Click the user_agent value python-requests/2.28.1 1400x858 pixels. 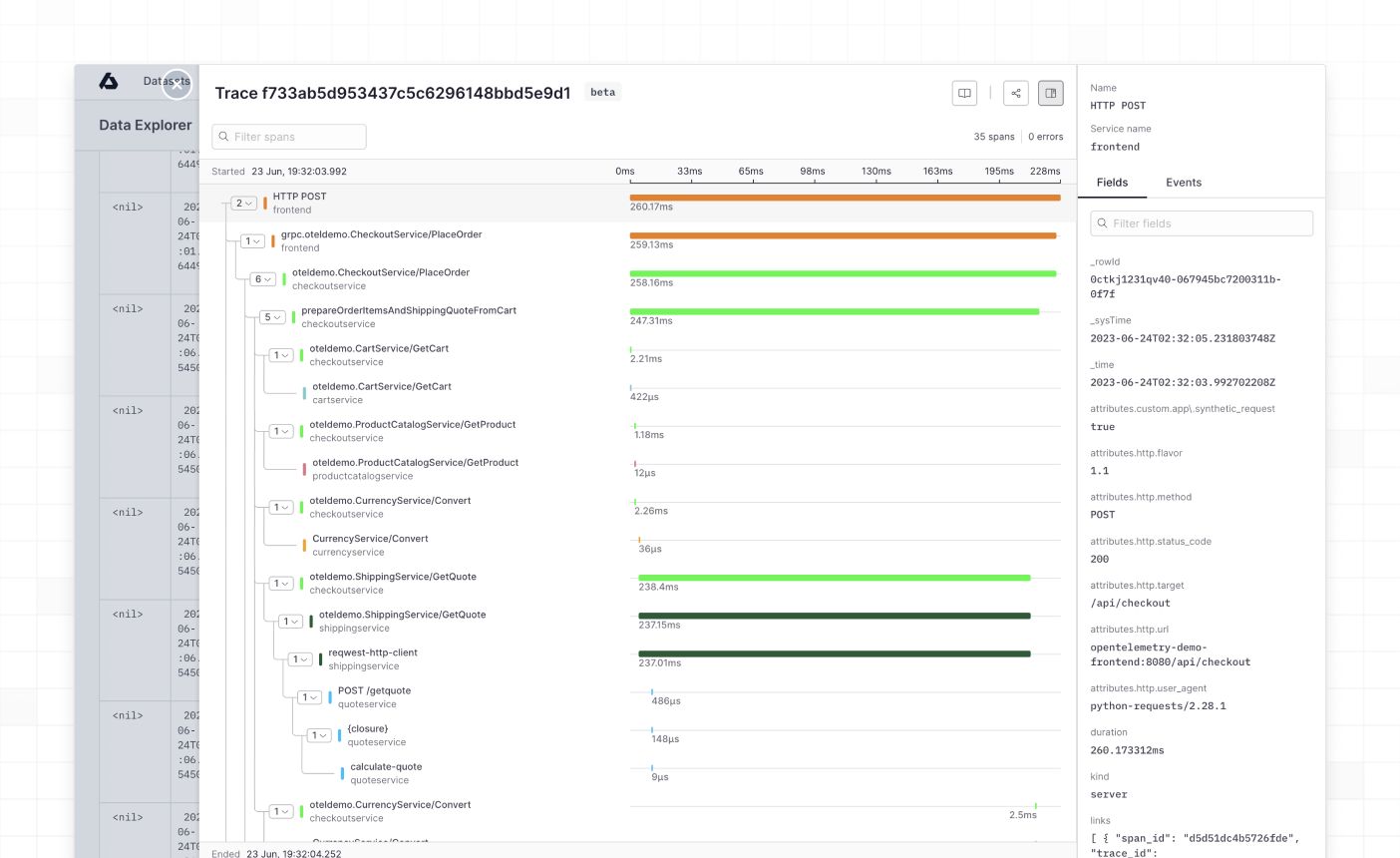click(1159, 706)
